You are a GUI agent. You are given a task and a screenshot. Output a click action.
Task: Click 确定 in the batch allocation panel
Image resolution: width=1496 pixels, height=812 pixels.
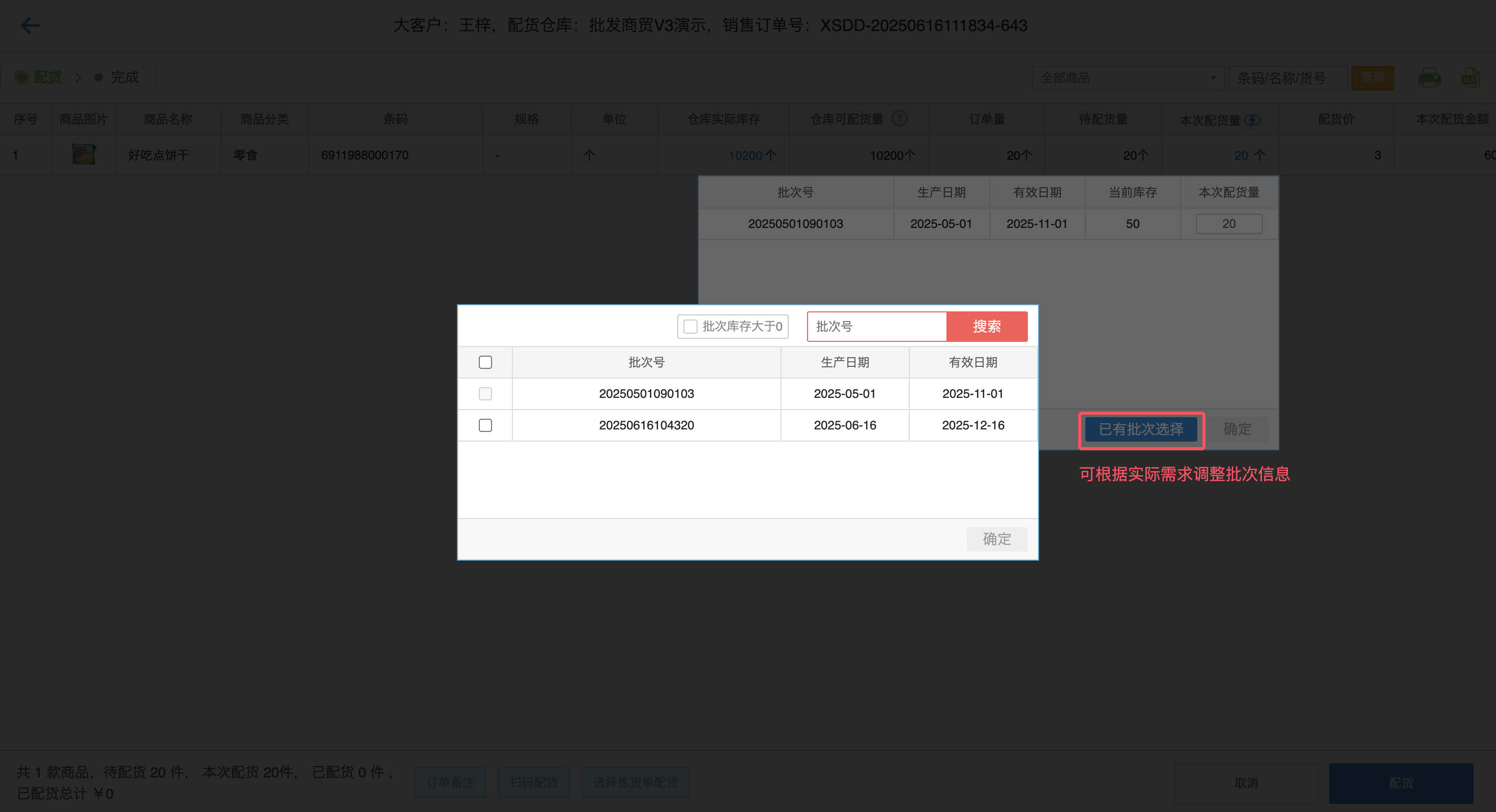(1237, 429)
